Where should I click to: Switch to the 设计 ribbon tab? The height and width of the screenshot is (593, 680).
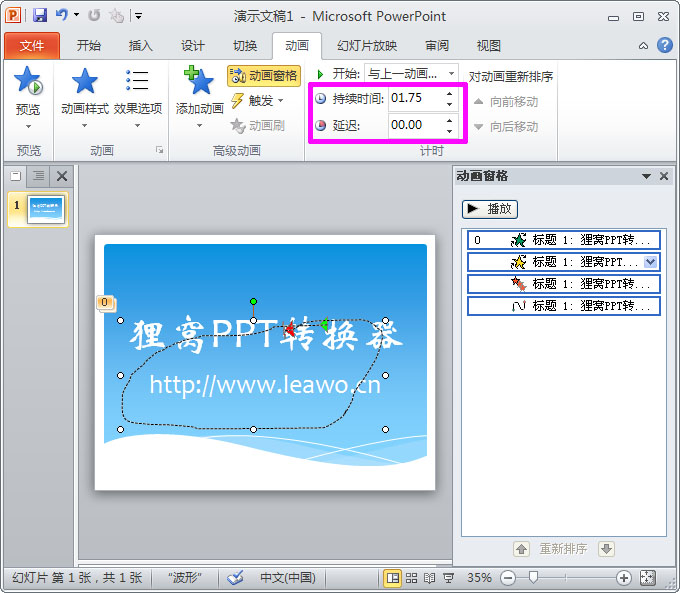(193, 46)
